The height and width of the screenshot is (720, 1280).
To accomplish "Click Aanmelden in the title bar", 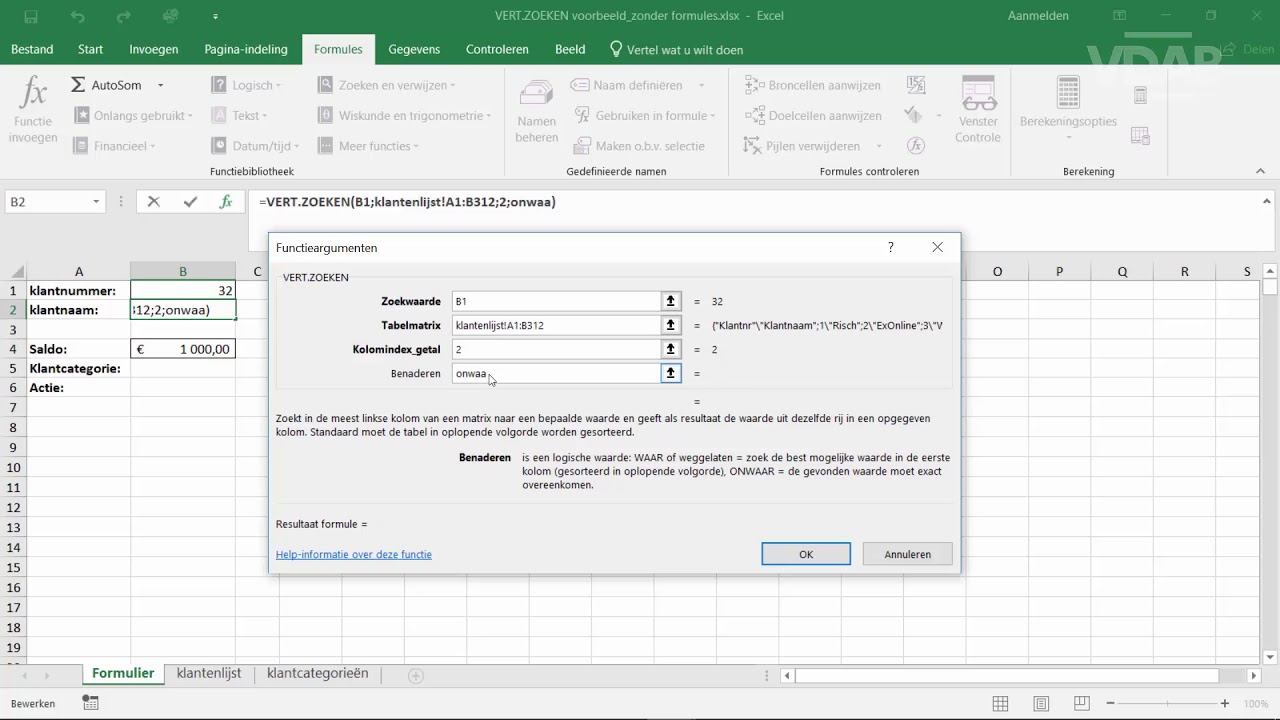I will [1038, 16].
